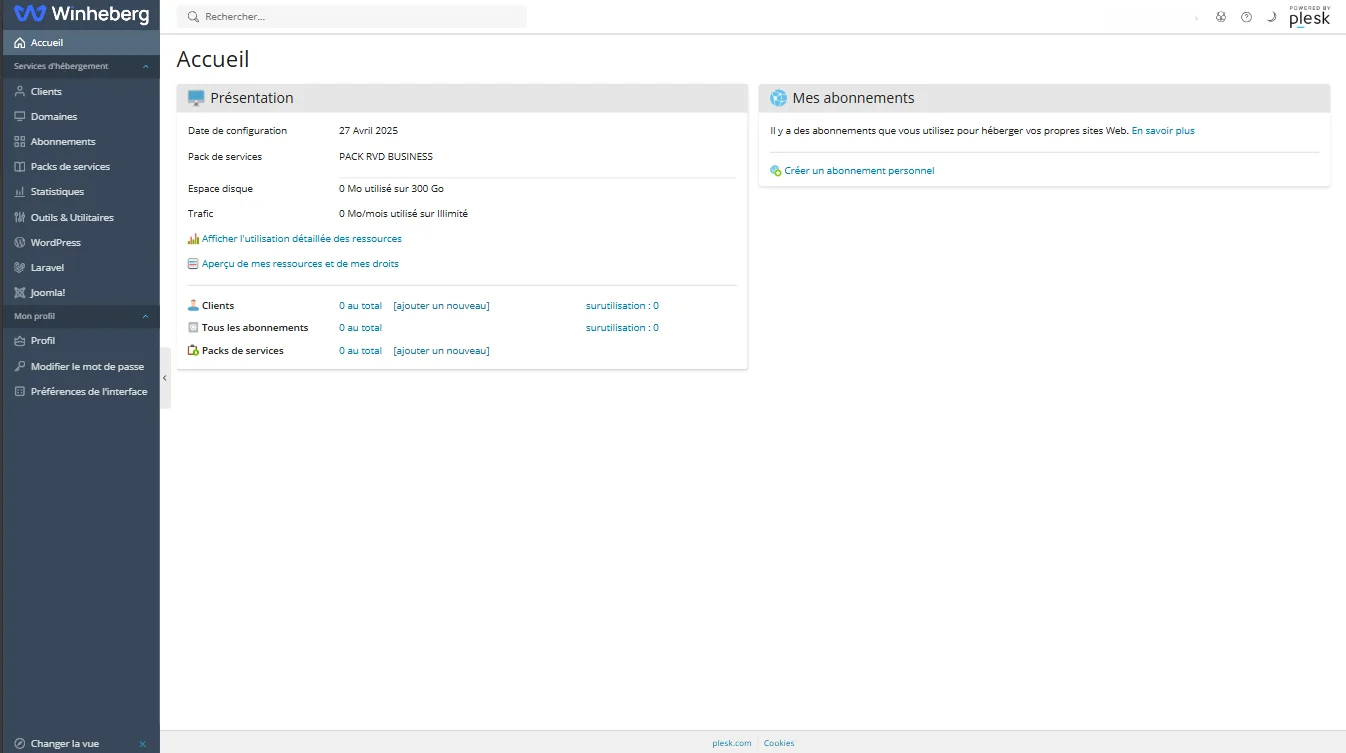Screen dimensions: 1346x753
Task: Open Afficher l'utilisation détaillée des ressources link
Action: pyautogui.click(x=302, y=239)
